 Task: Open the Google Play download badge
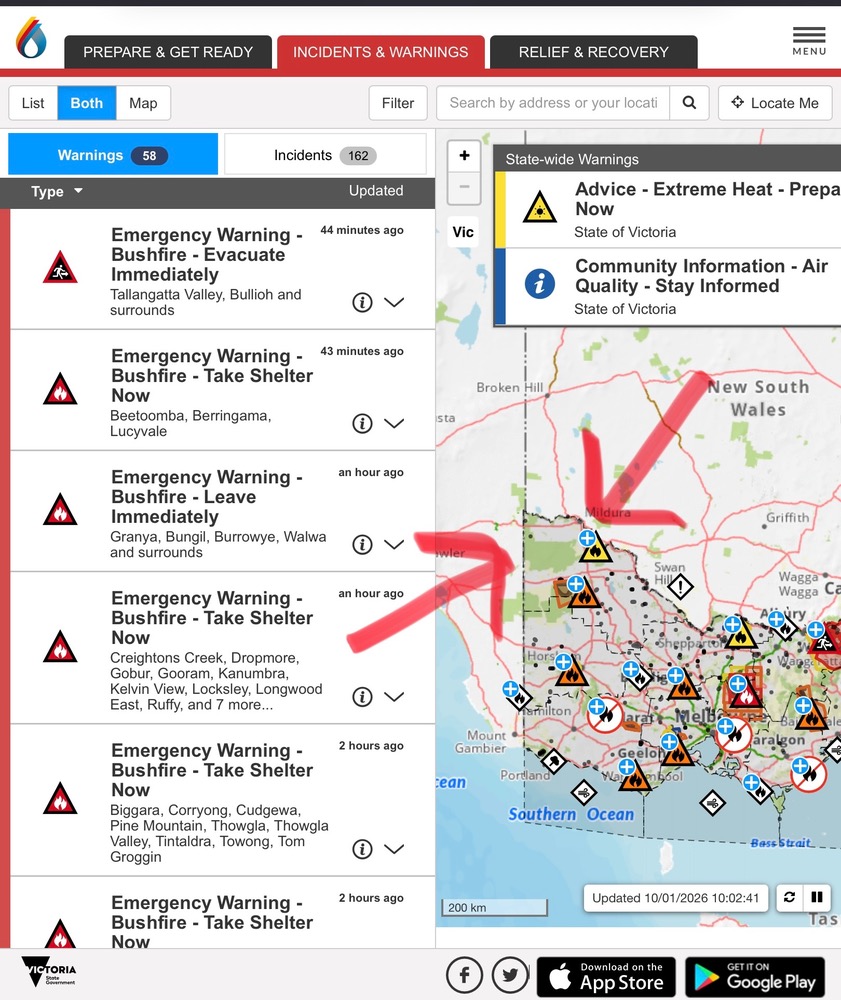[x=755, y=976]
